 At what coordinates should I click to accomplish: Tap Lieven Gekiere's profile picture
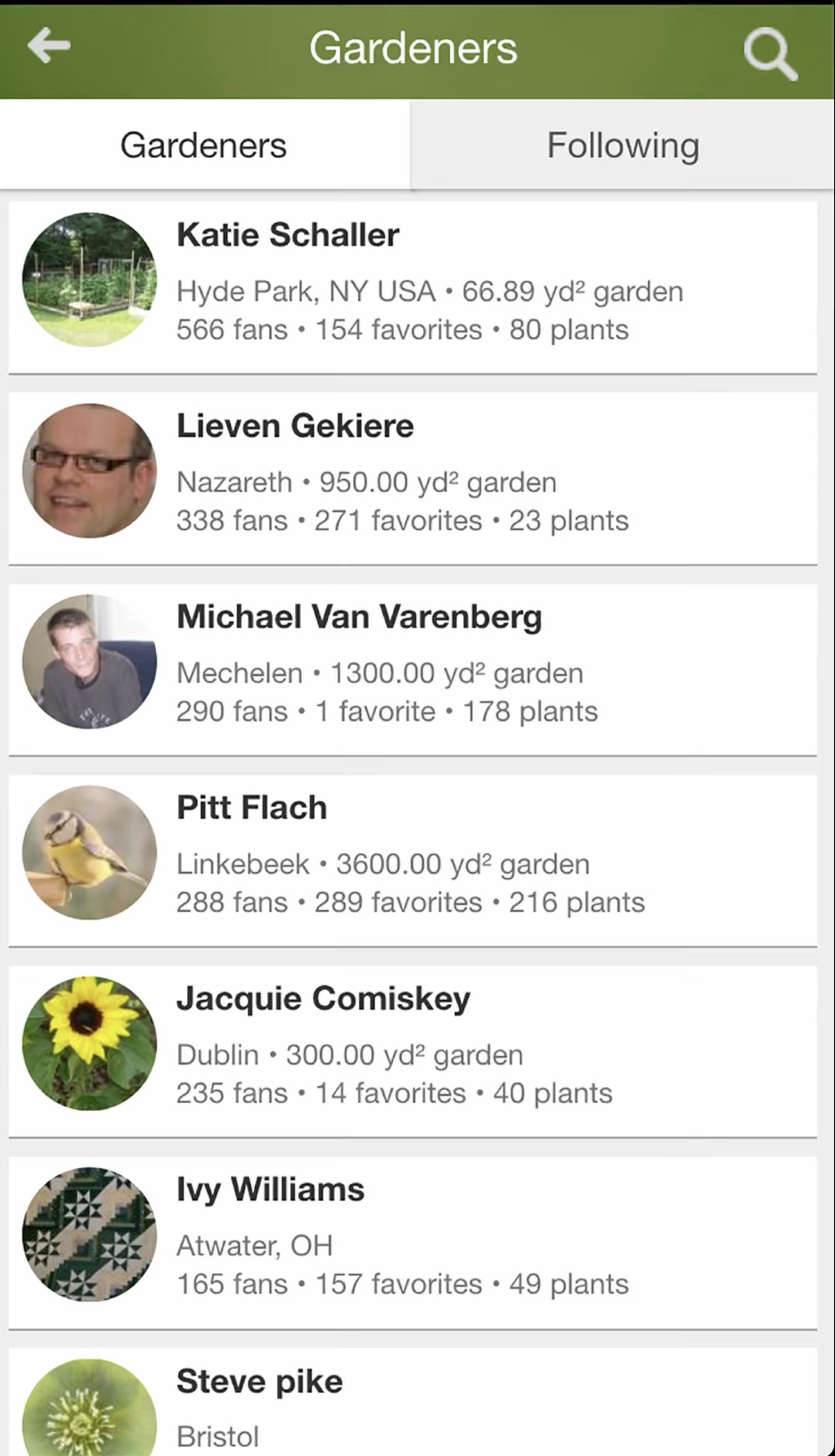click(x=89, y=471)
